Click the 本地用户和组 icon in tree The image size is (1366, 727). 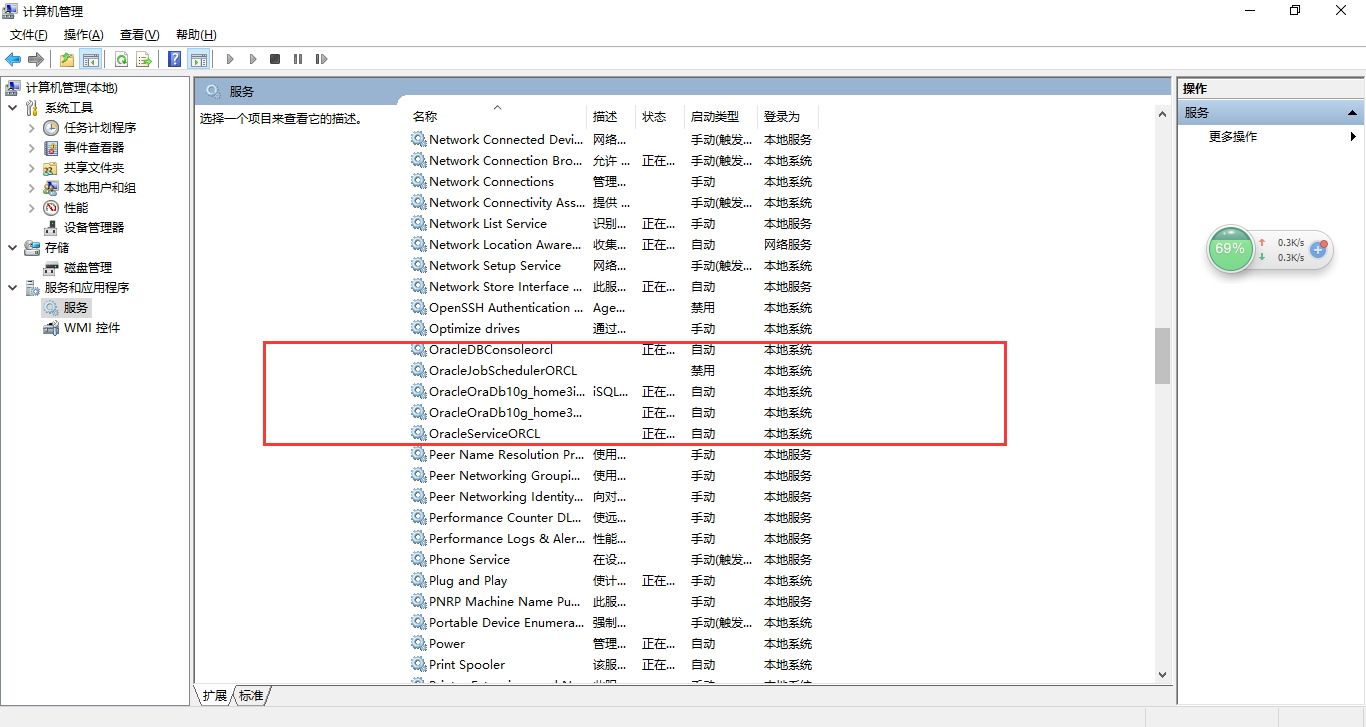51,188
